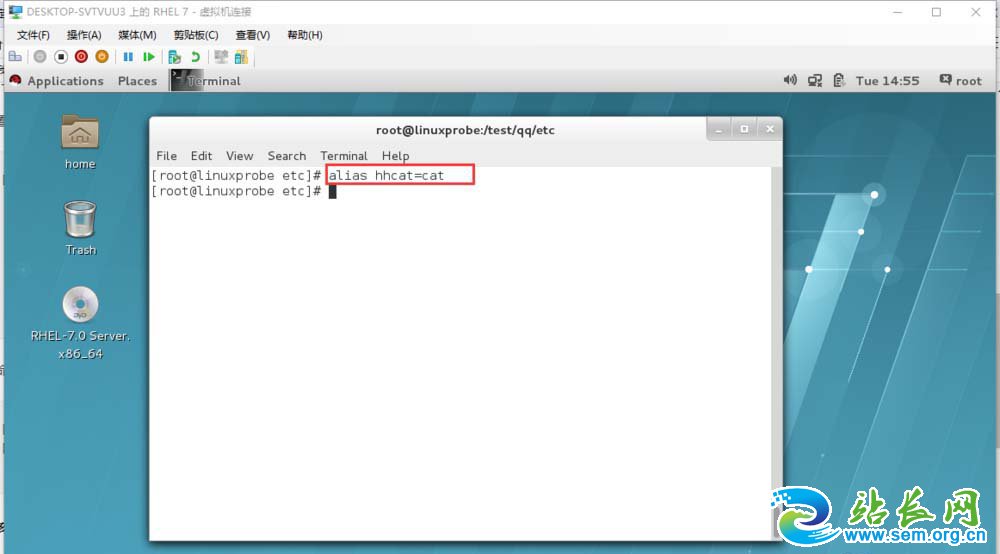Save the virtual machine state
This screenshot has height=554, width=1000.
click(101, 57)
